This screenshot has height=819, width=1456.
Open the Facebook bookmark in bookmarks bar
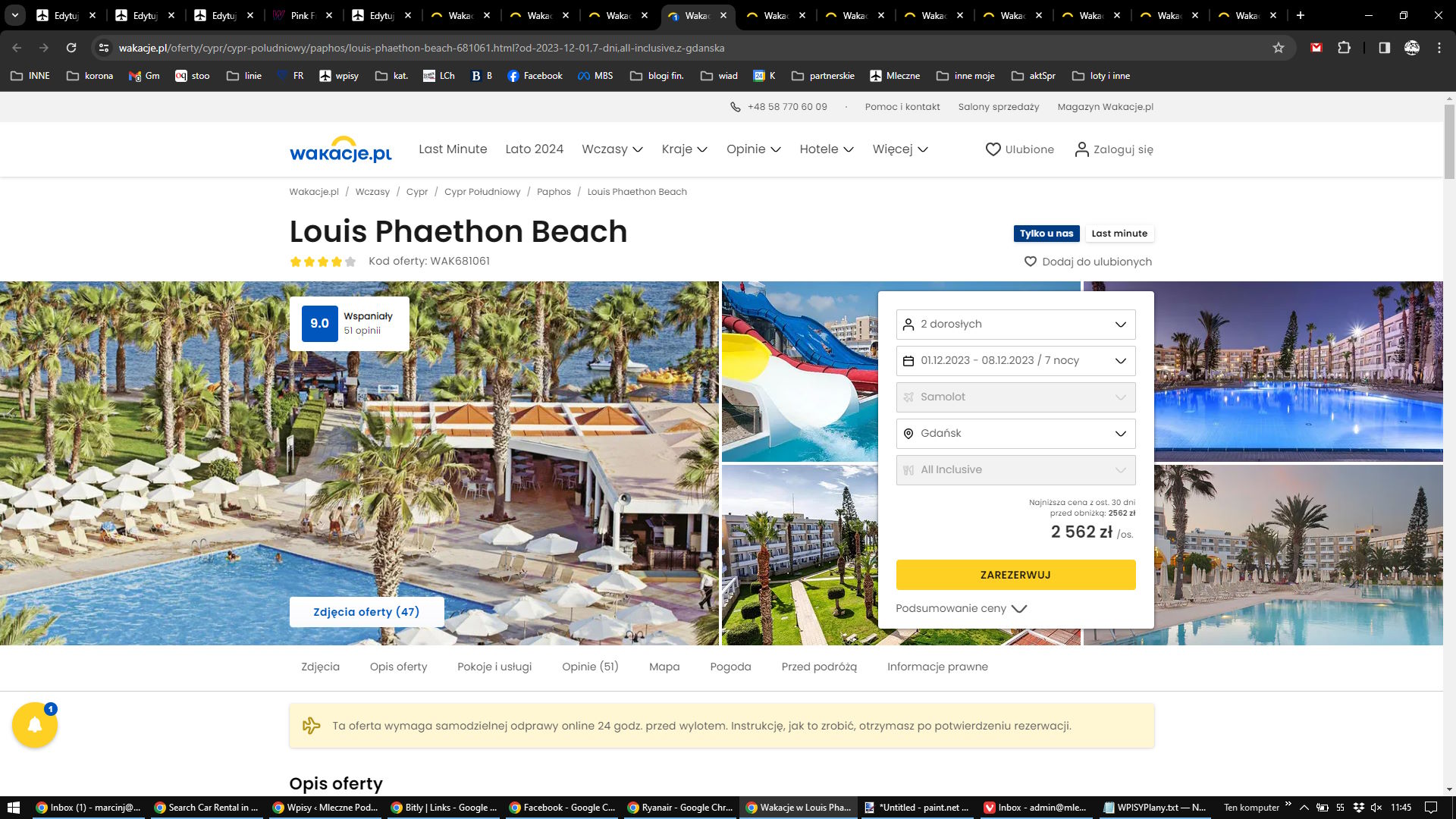[x=535, y=76]
